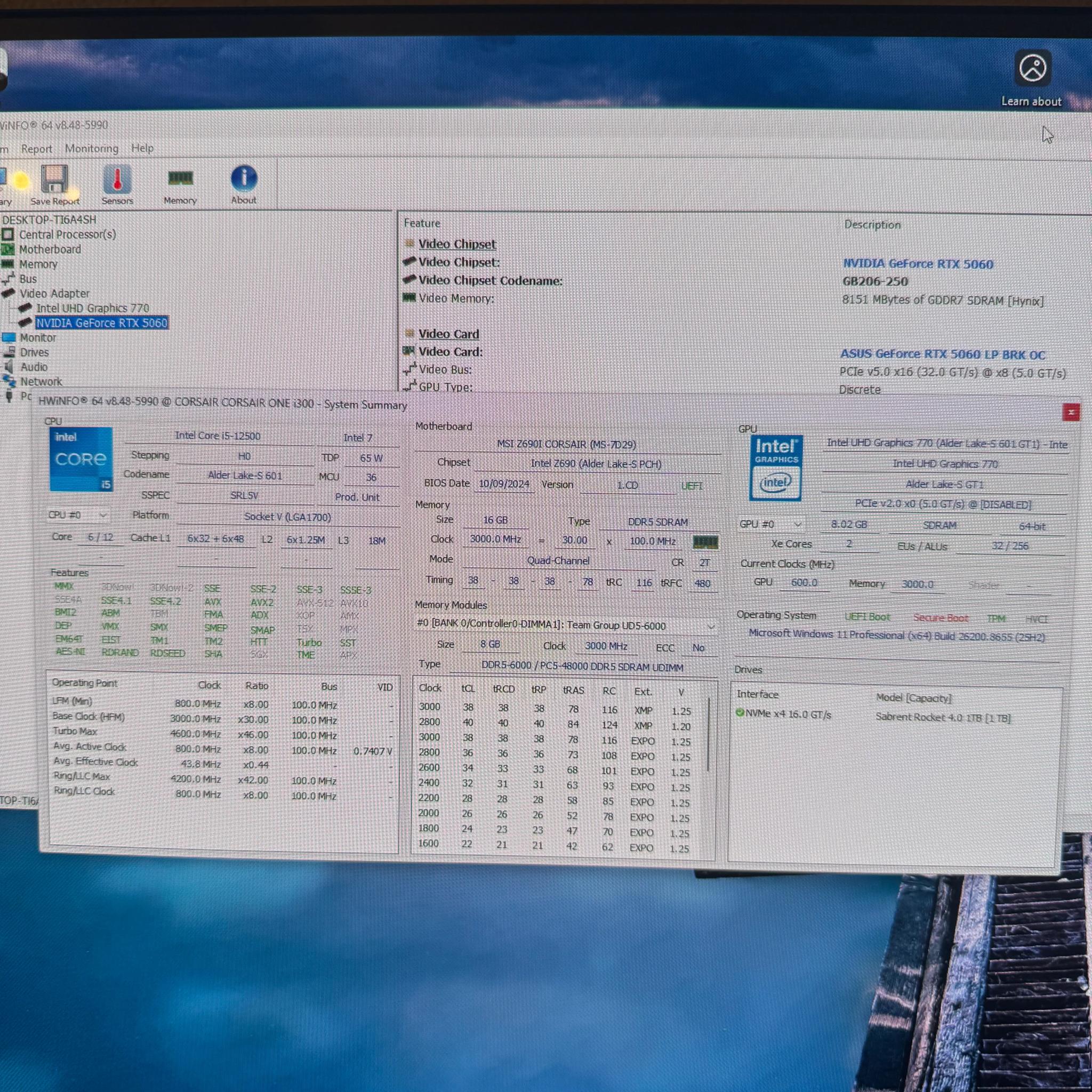Screen dimensions: 1092x1092
Task: Open the Help menu
Action: pyautogui.click(x=142, y=148)
